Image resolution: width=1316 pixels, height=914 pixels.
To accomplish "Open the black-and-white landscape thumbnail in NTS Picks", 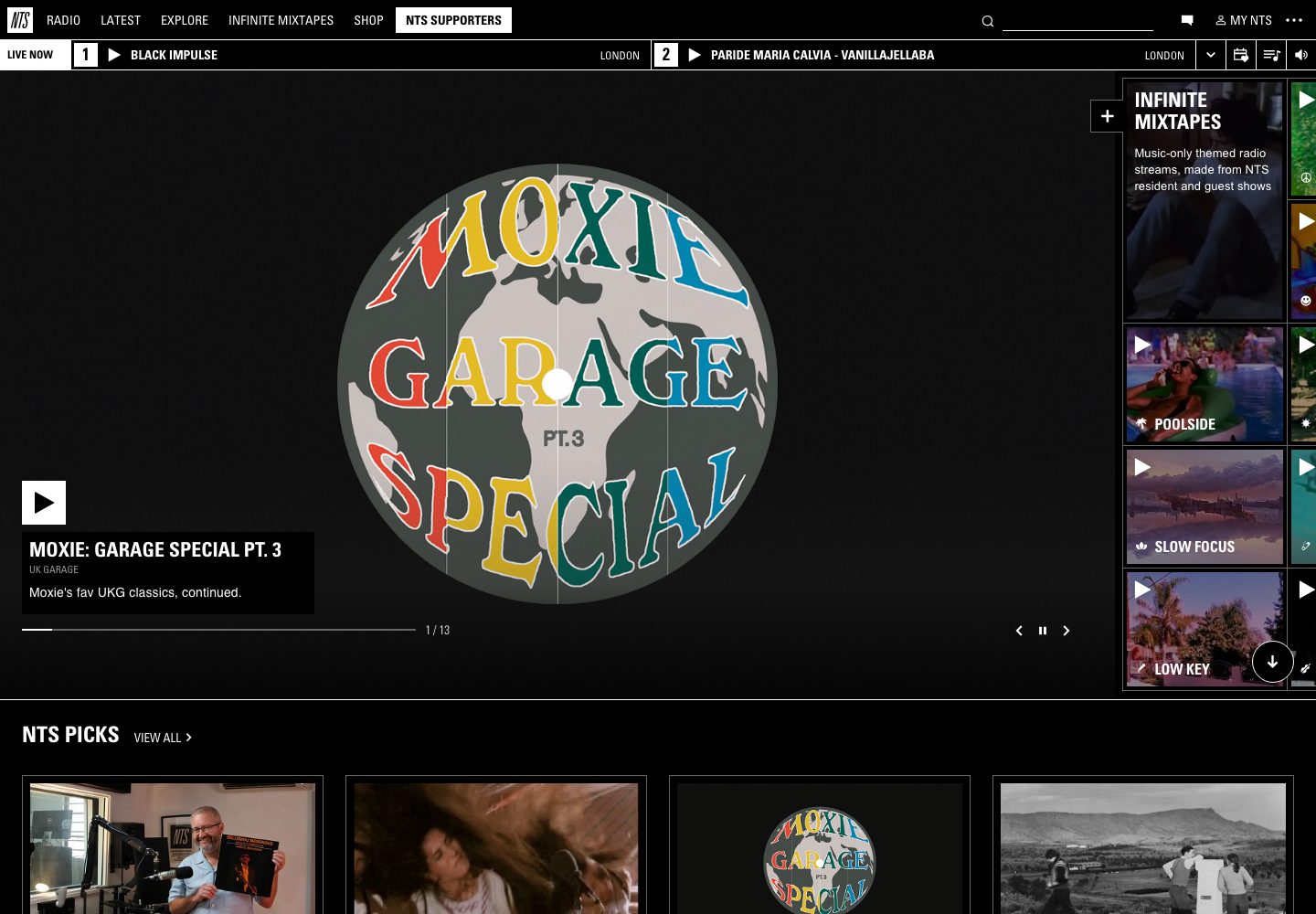I will (x=1143, y=848).
